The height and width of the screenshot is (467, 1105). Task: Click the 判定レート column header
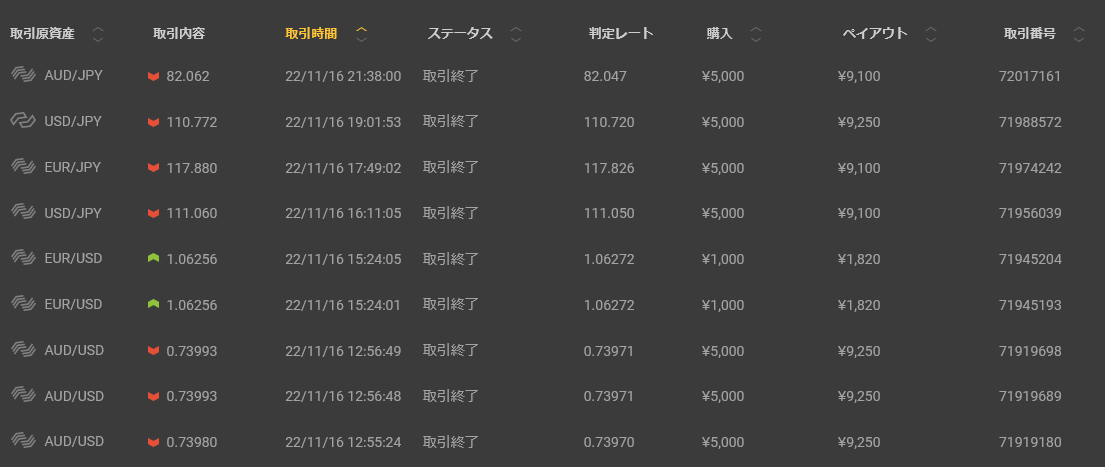(x=621, y=34)
